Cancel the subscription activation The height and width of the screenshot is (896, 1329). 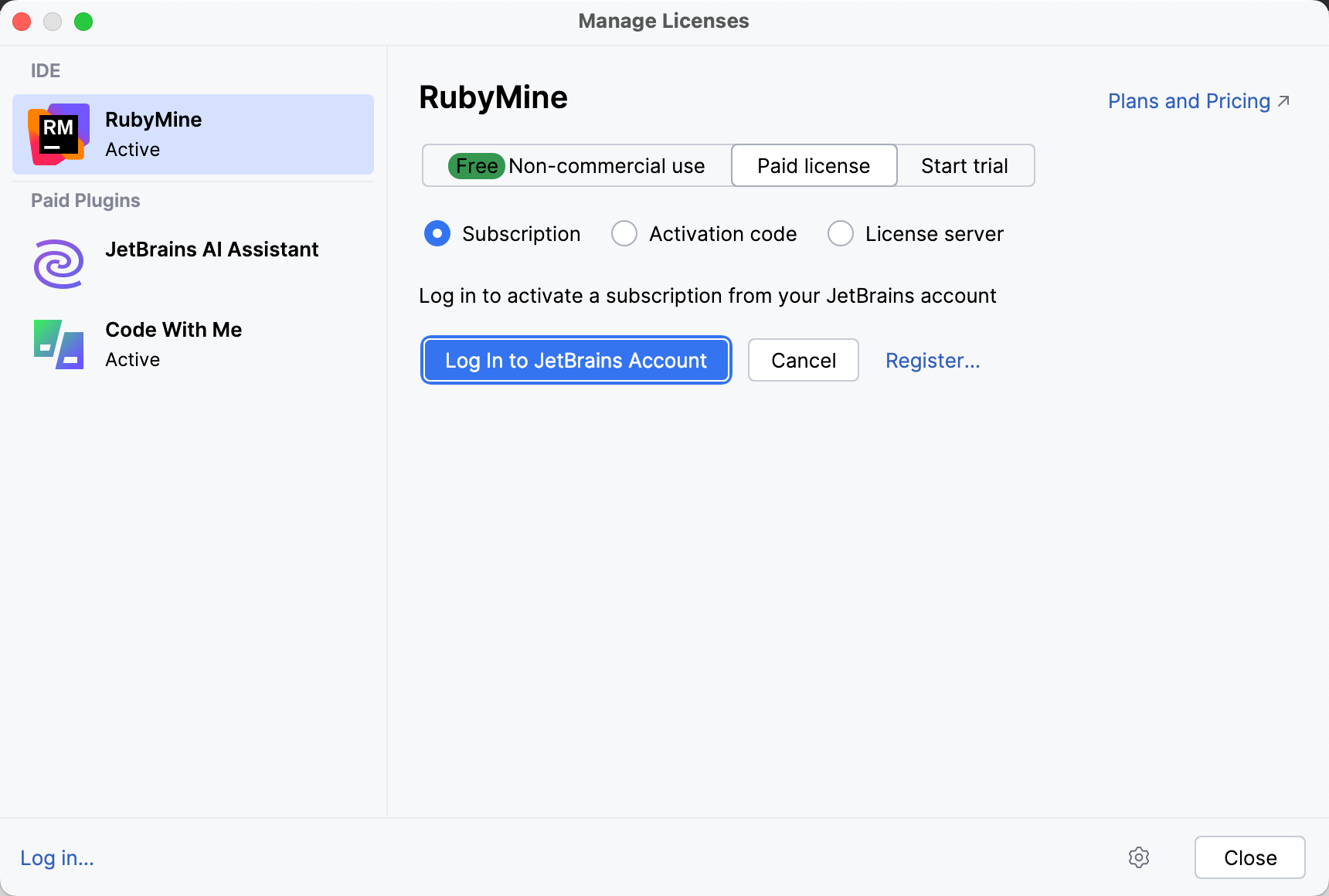tap(803, 360)
